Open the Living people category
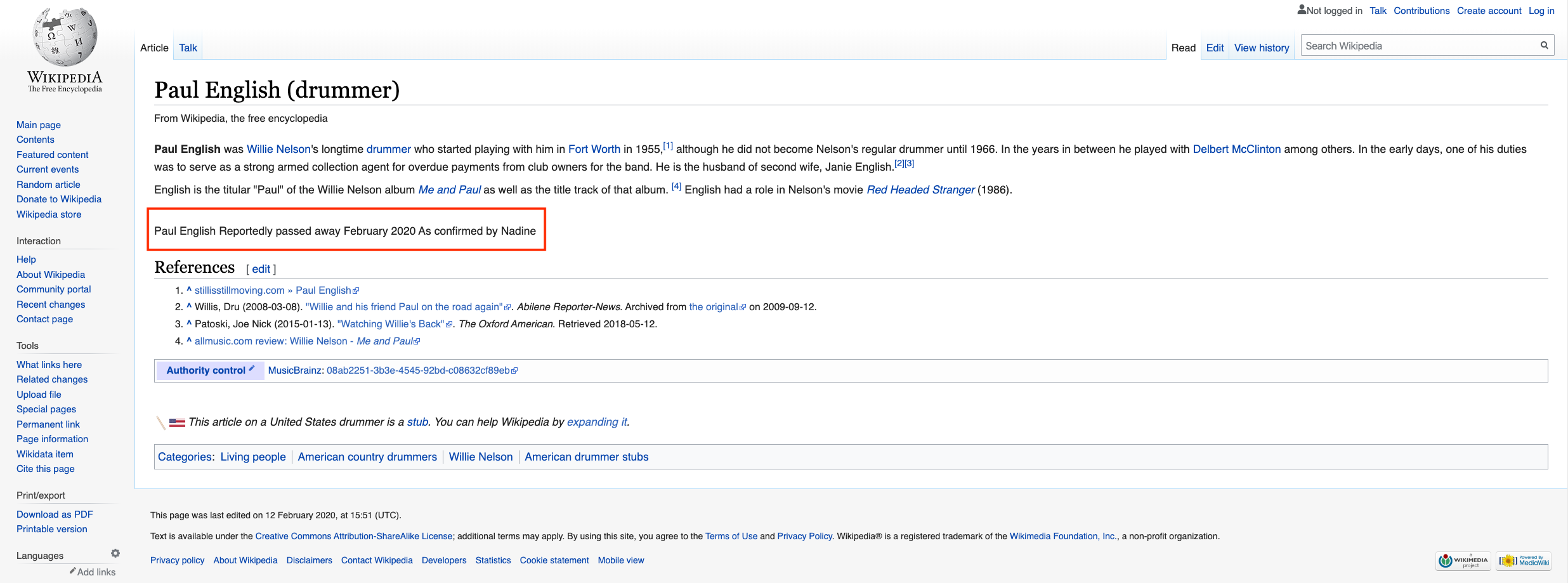The width and height of the screenshot is (1568, 583). pos(253,457)
